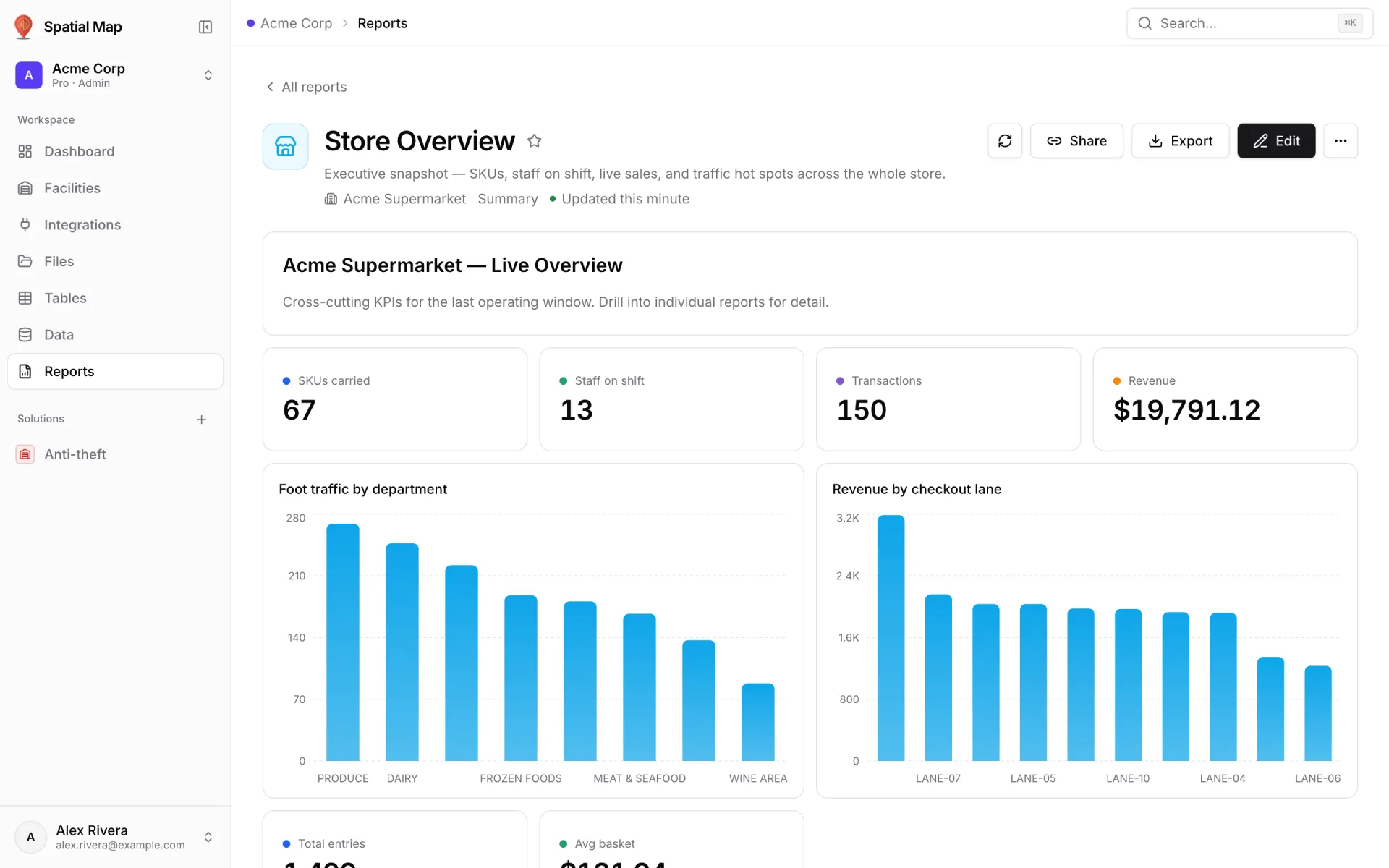Focus the Search field
The image size is (1389, 868).
pyautogui.click(x=1249, y=23)
